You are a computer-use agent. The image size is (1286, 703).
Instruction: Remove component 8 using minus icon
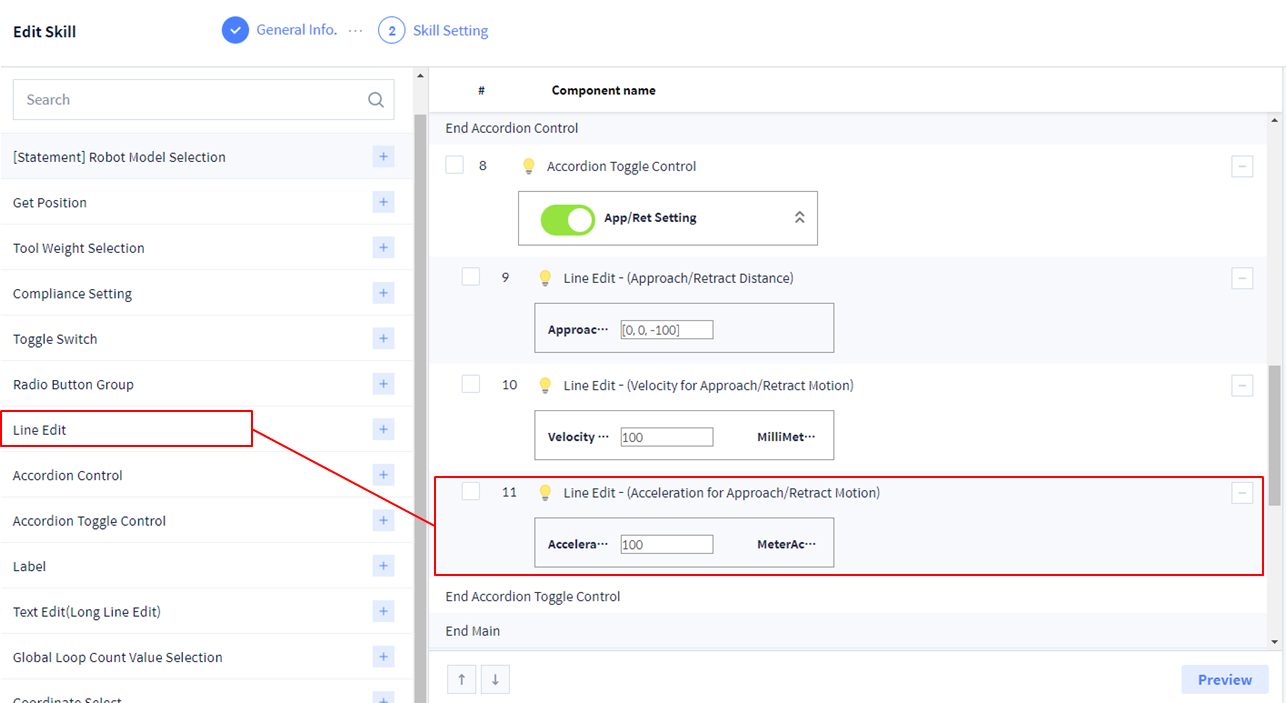pos(1242,167)
